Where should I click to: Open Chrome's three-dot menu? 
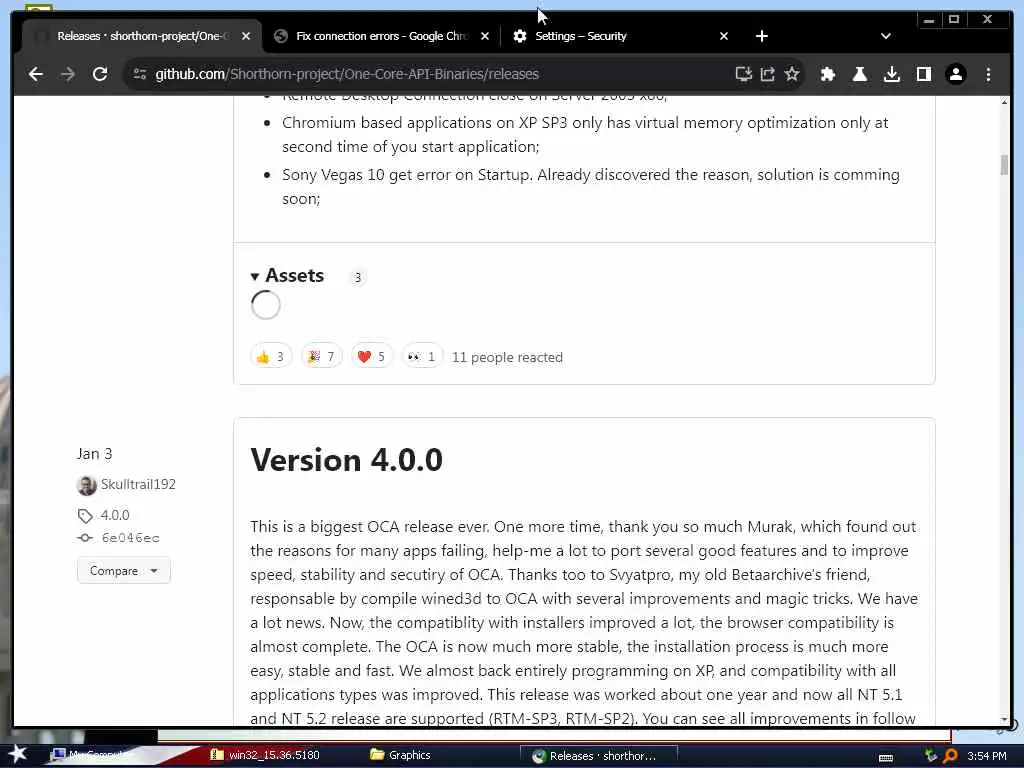(x=988, y=74)
